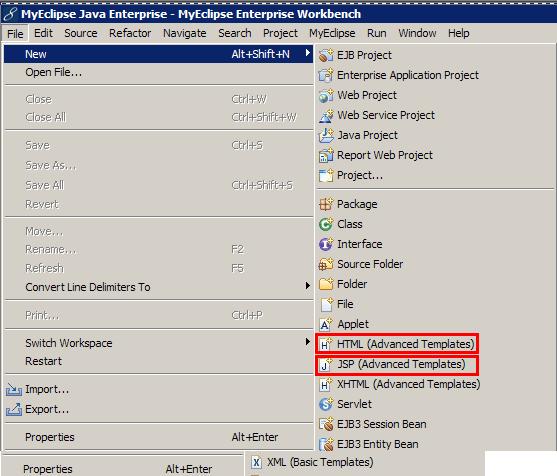Select the Java Project label

[367, 135]
